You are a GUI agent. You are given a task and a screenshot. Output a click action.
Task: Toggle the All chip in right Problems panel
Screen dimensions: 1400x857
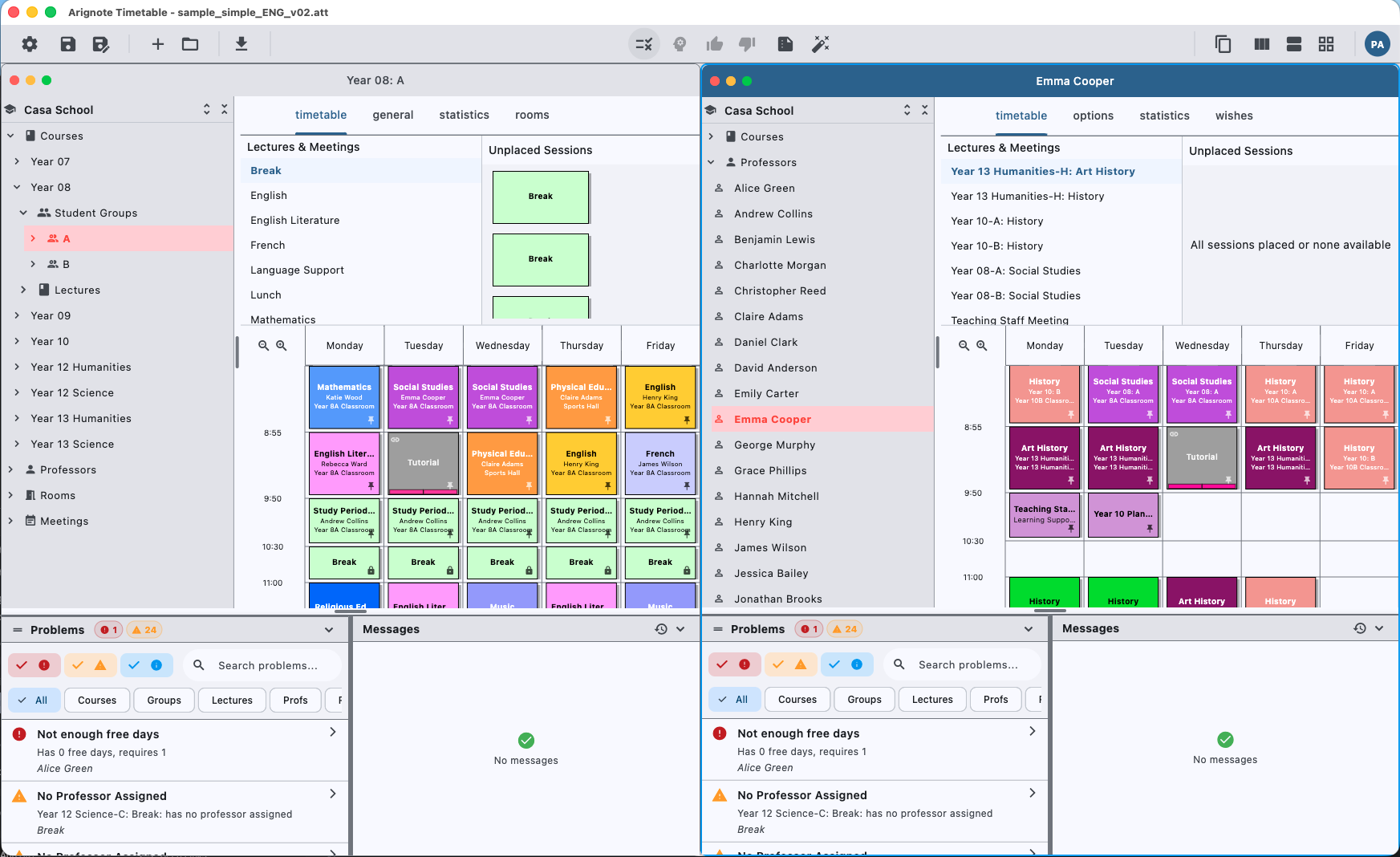733,699
